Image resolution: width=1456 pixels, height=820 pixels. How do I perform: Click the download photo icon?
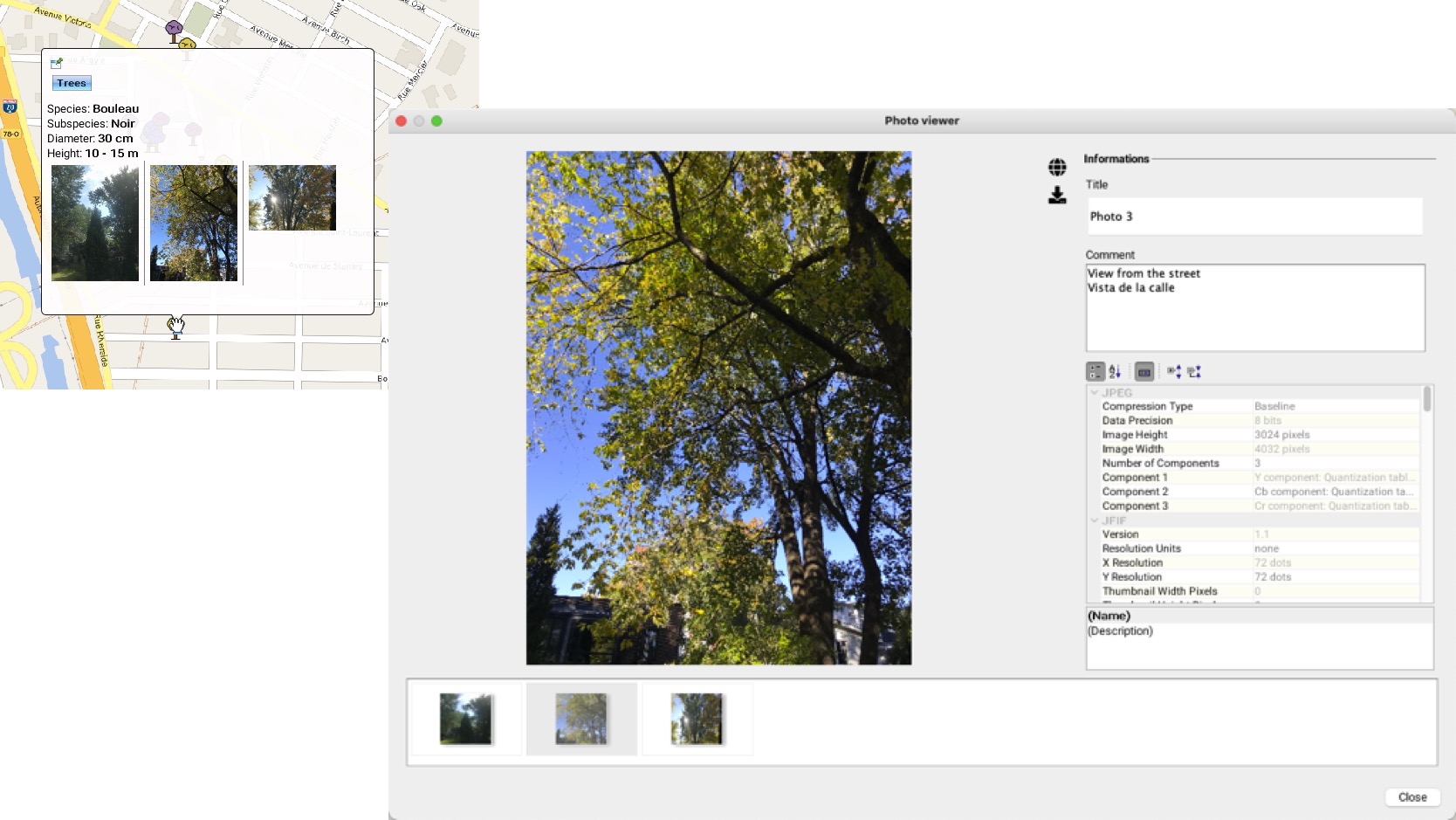pos(1057,195)
